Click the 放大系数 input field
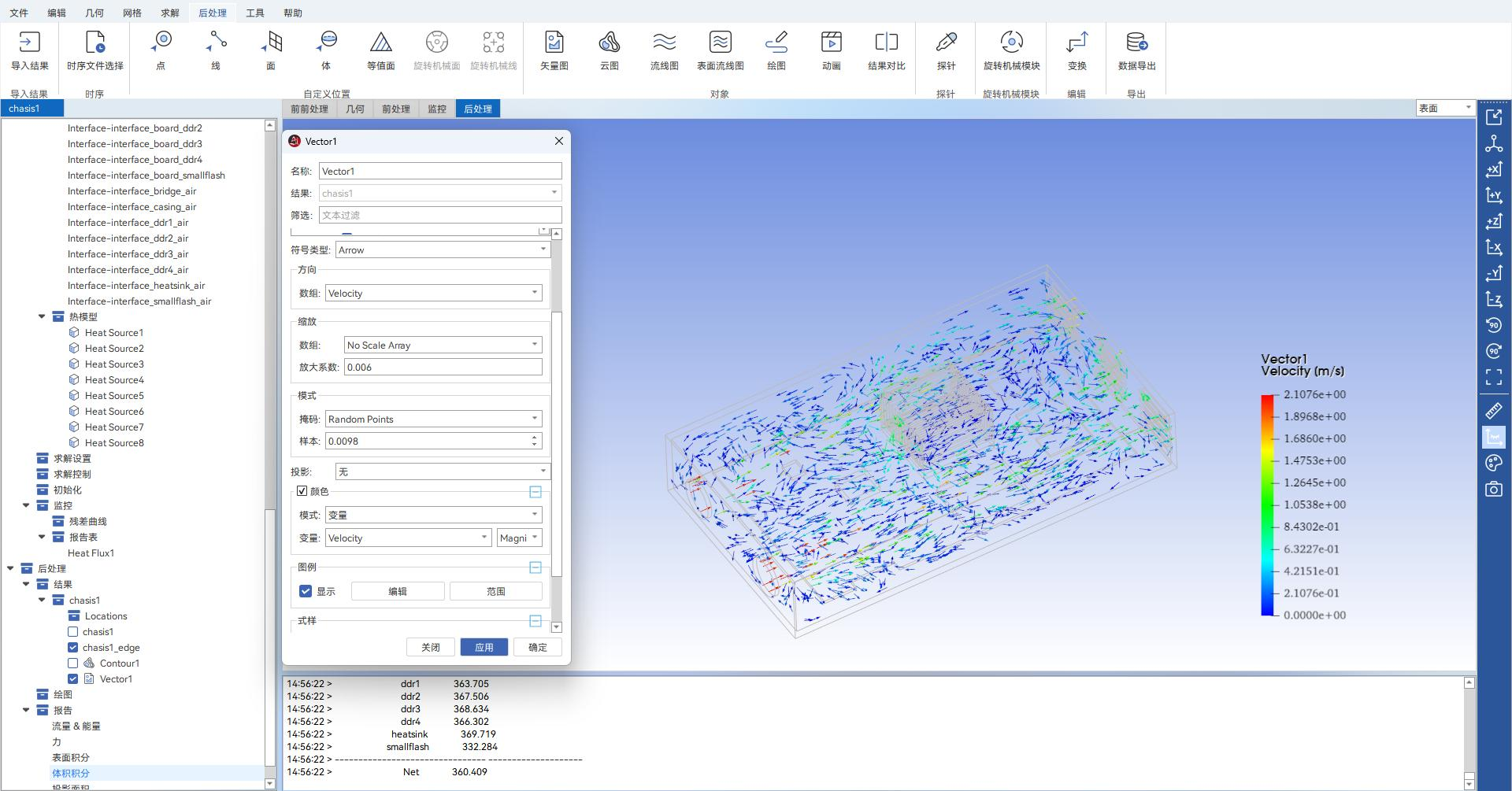This screenshot has width=1512, height=791. point(443,367)
